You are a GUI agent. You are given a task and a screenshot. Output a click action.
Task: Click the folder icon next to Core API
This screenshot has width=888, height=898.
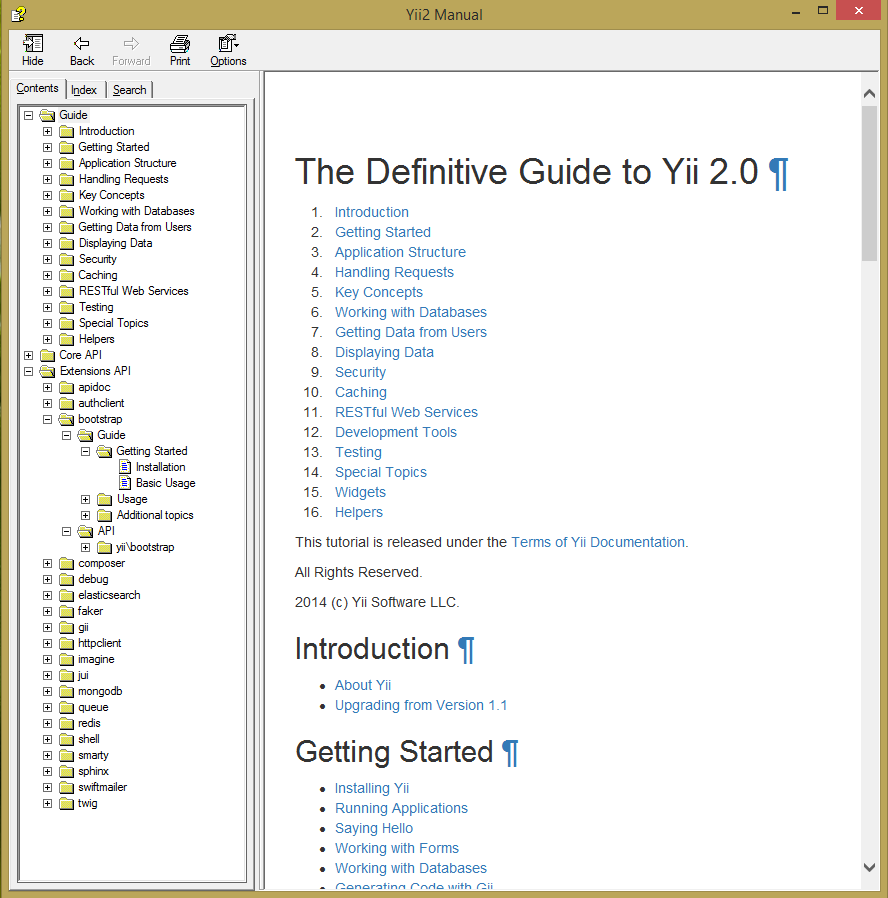click(x=48, y=355)
